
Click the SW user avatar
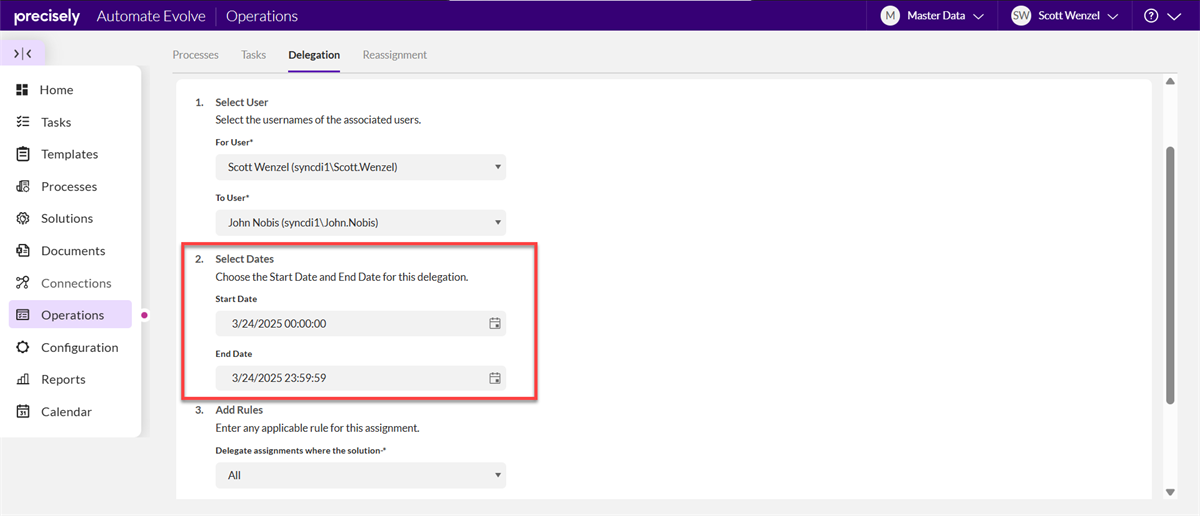click(1021, 16)
